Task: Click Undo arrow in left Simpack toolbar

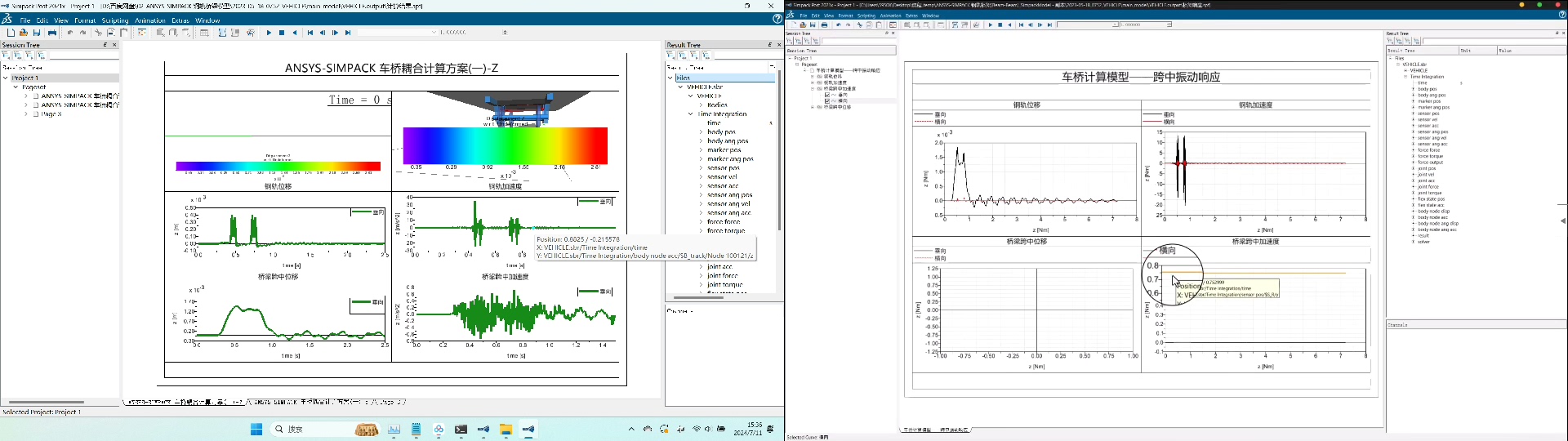Action: click(70, 33)
